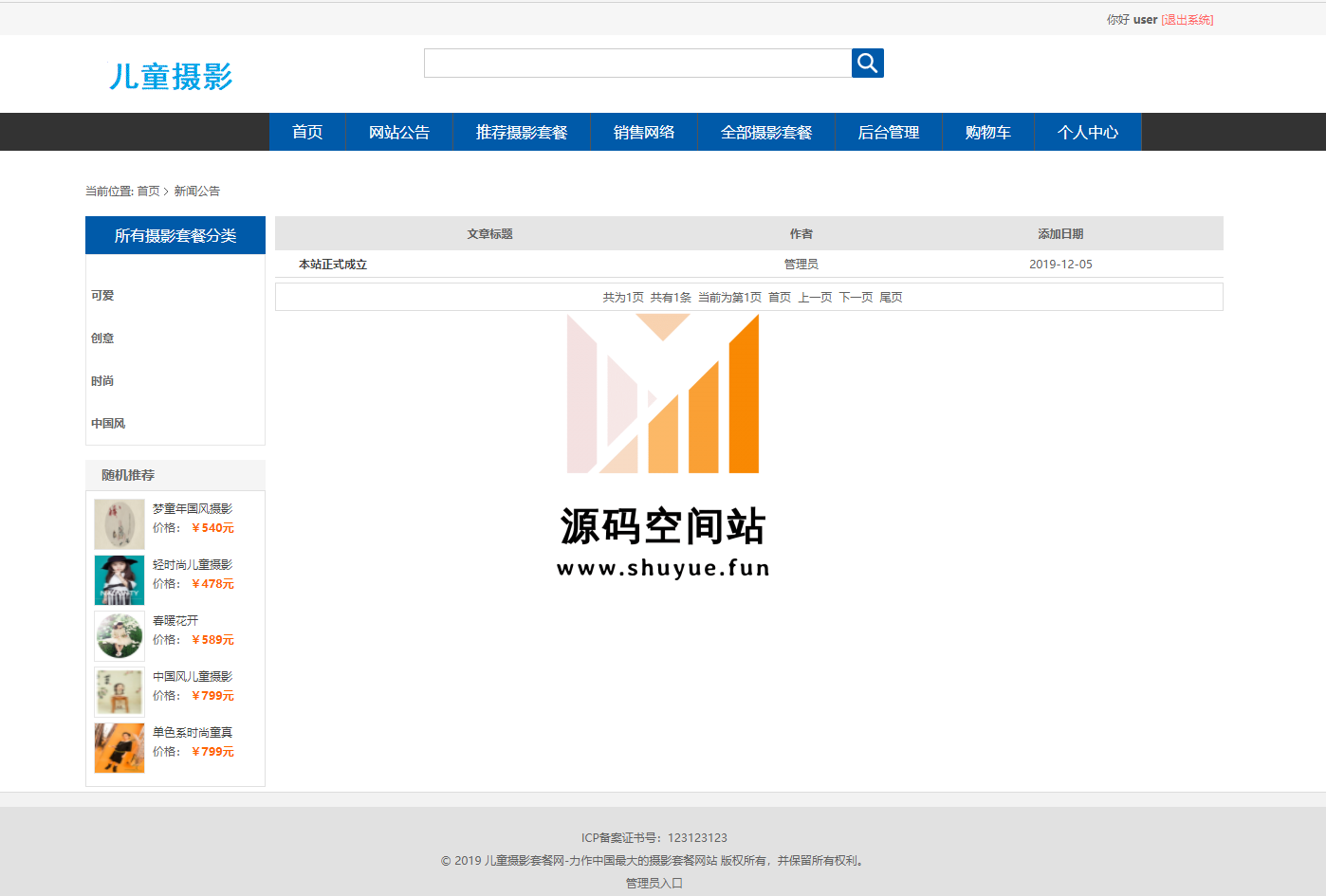This screenshot has width=1326, height=896.
Task: Click the ￥478元 price text
Action: 212,584
